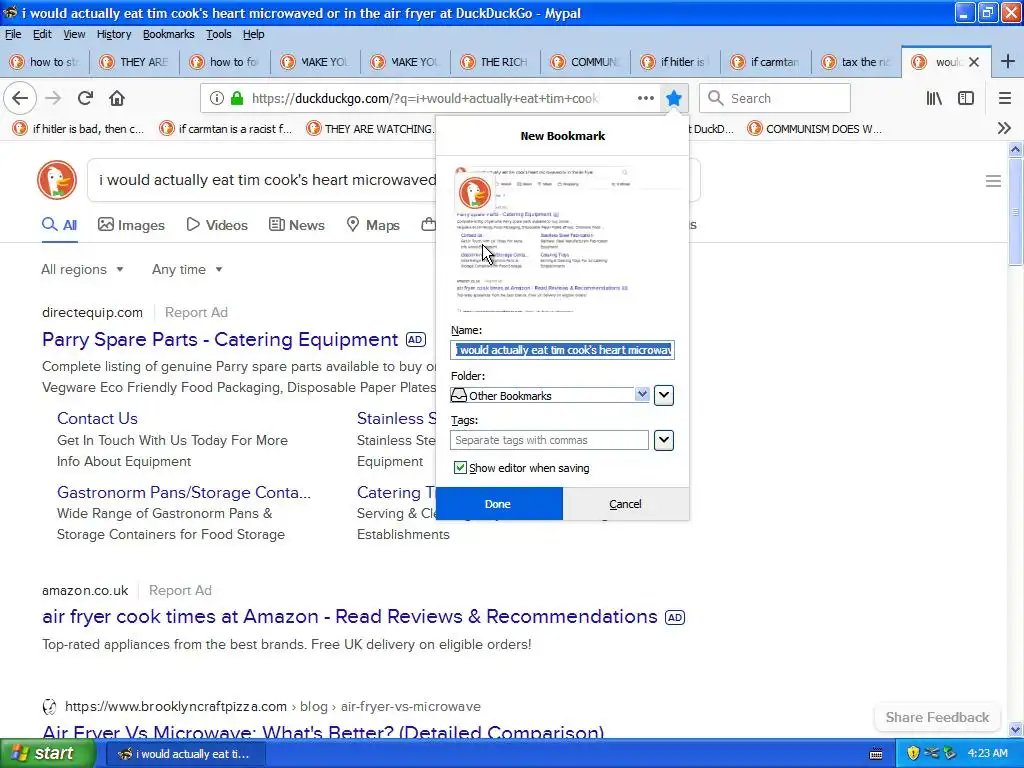Open page actions three-dot menu in the address bar

tap(646, 98)
